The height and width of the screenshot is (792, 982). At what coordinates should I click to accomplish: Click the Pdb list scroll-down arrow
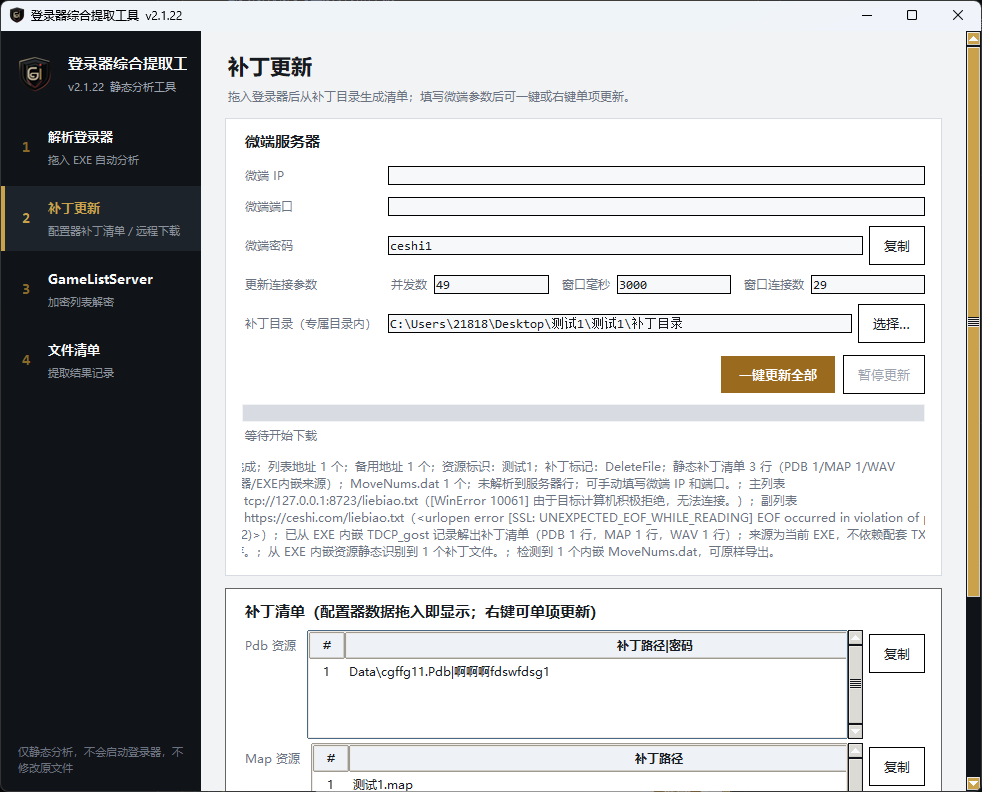click(855, 731)
